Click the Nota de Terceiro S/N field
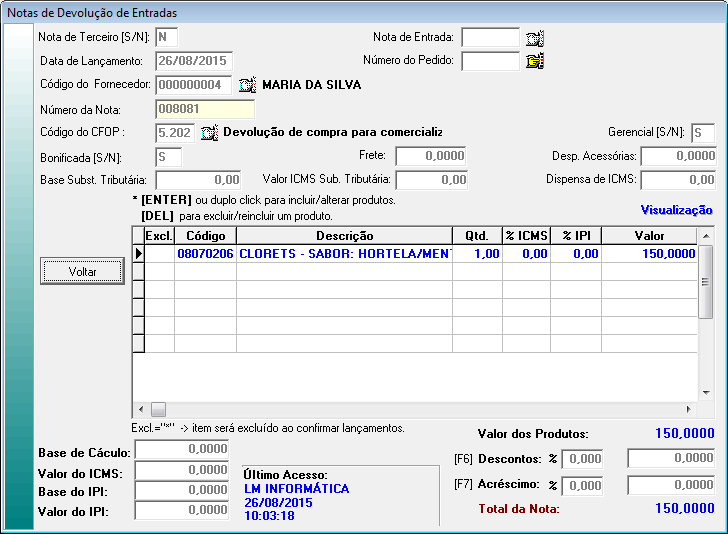The image size is (728, 534). [x=167, y=38]
